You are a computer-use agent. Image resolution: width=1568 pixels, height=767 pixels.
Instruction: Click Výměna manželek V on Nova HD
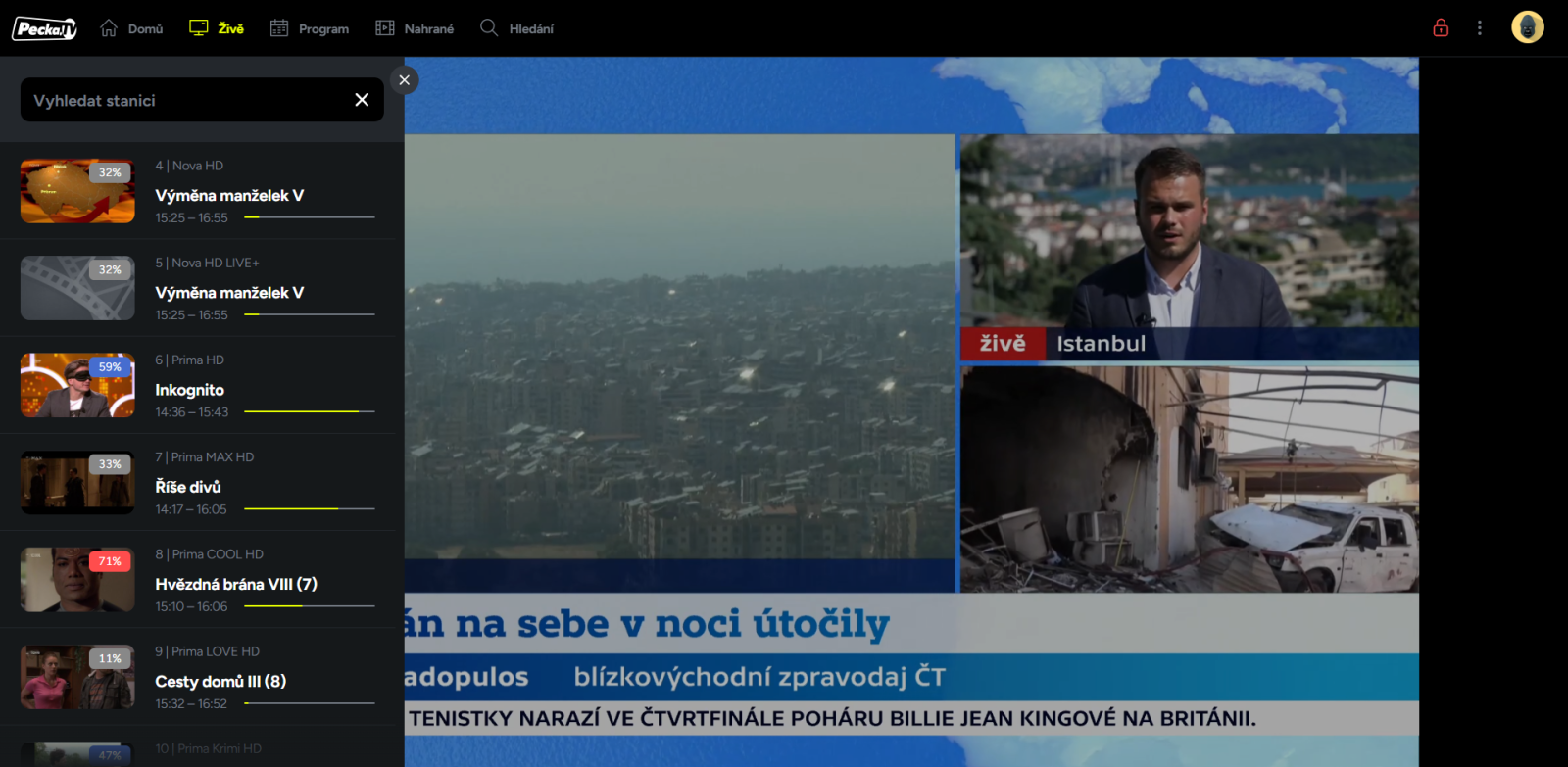[x=229, y=195]
